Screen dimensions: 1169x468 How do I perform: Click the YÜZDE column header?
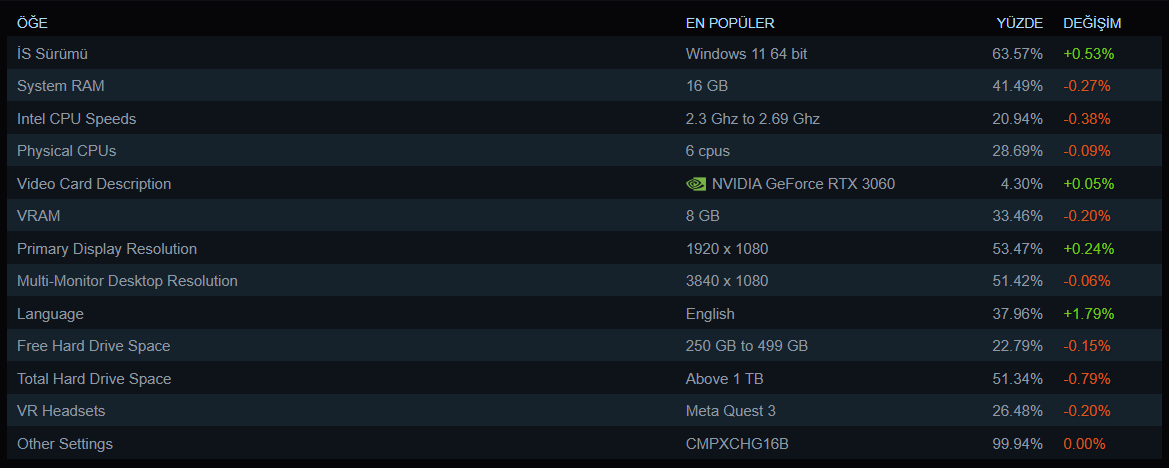tap(1019, 23)
